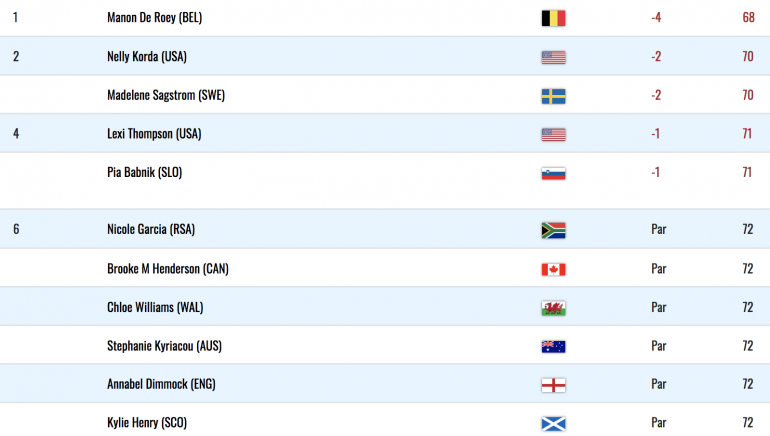Click the Canada flag icon
The height and width of the screenshot is (436, 770).
(x=553, y=269)
